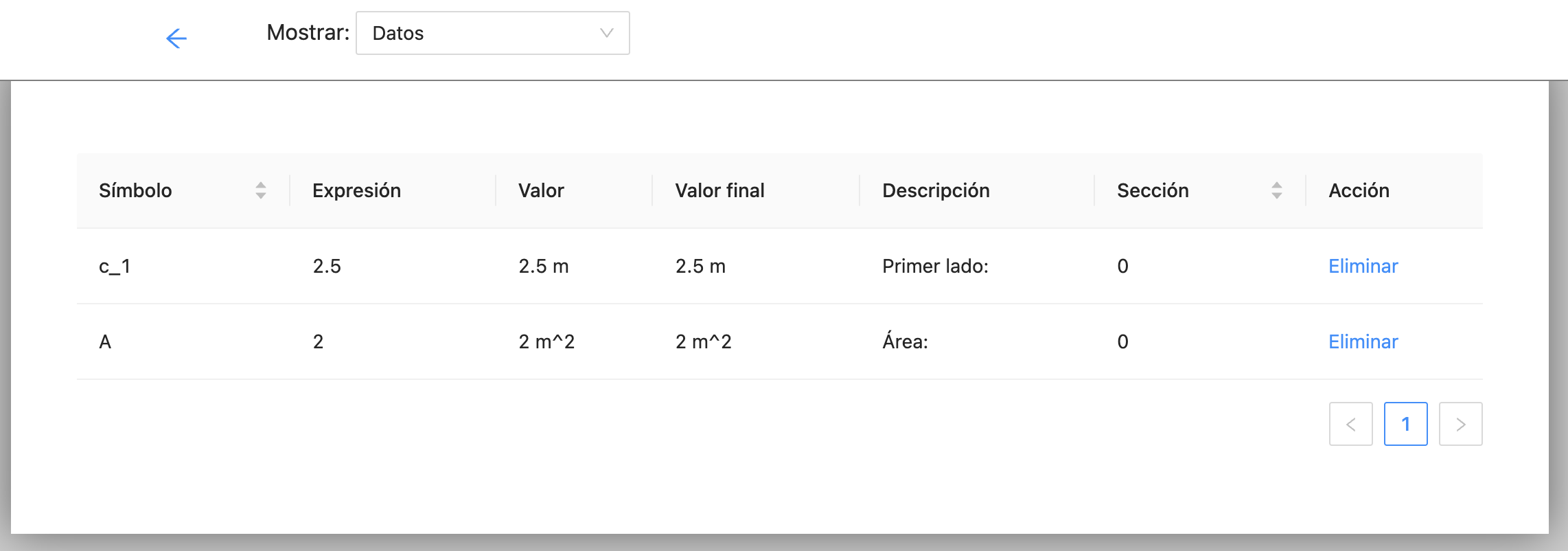Go to previous page arrow
The width and height of the screenshot is (1568, 551).
1350,424
